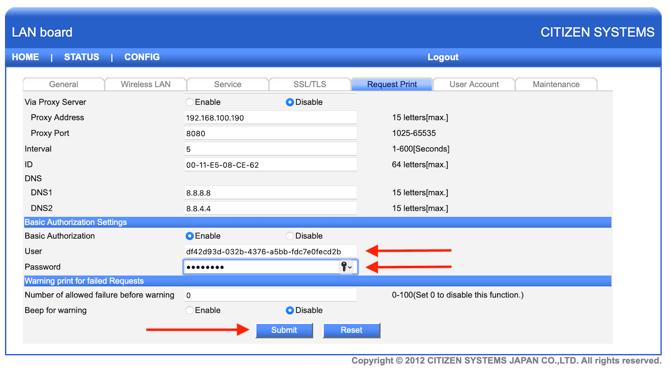The height and width of the screenshot is (370, 670).
Task: Click the CITIZEN SYSTEMS title text
Action: coord(597,32)
